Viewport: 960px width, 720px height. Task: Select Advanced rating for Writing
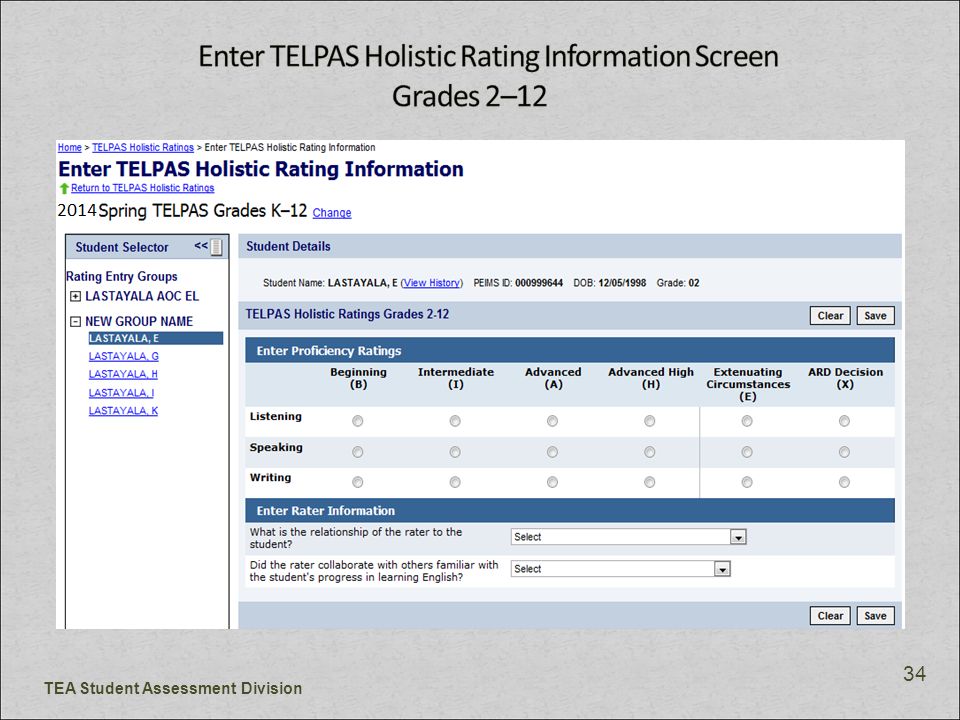click(x=552, y=482)
